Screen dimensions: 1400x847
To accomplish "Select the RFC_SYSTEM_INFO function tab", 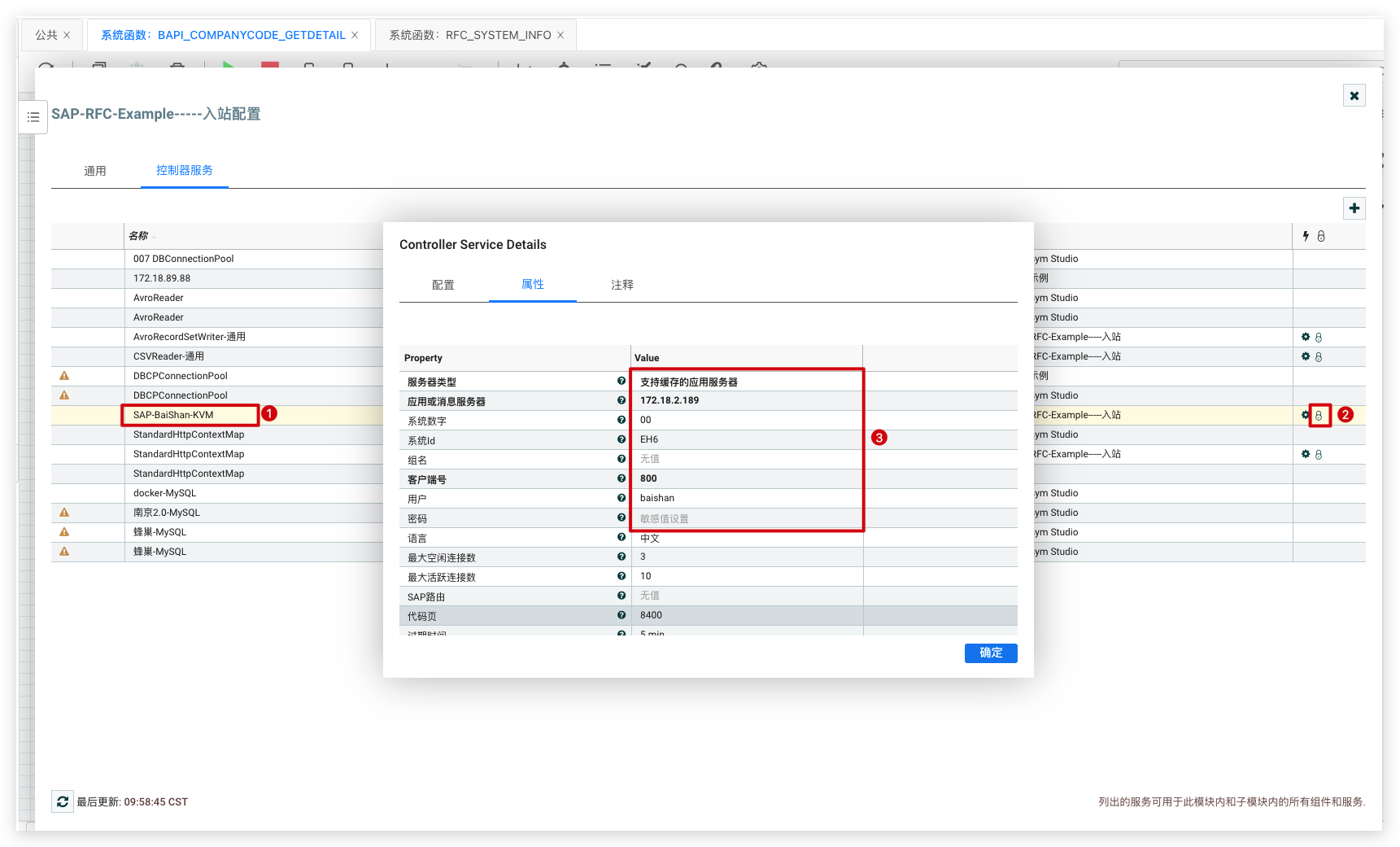I will pos(470,35).
